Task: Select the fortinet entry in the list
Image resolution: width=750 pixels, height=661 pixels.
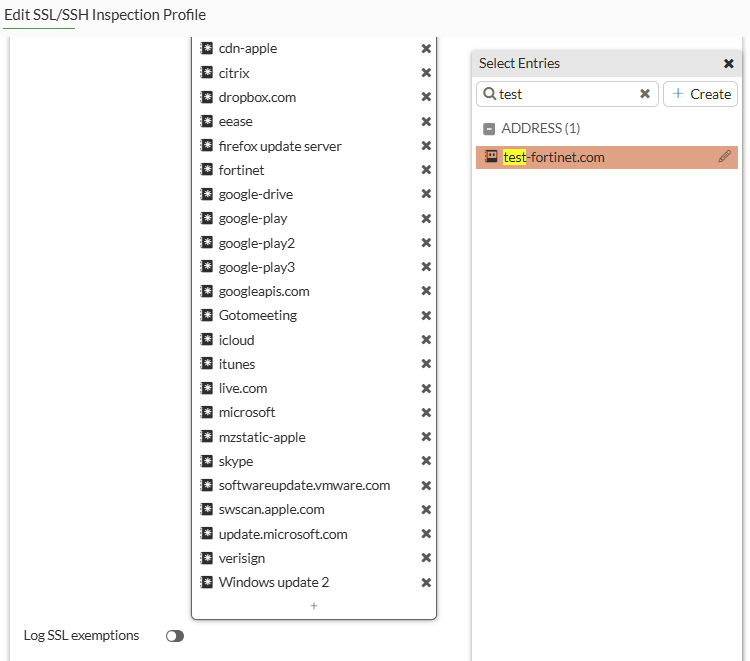Action: 242,170
